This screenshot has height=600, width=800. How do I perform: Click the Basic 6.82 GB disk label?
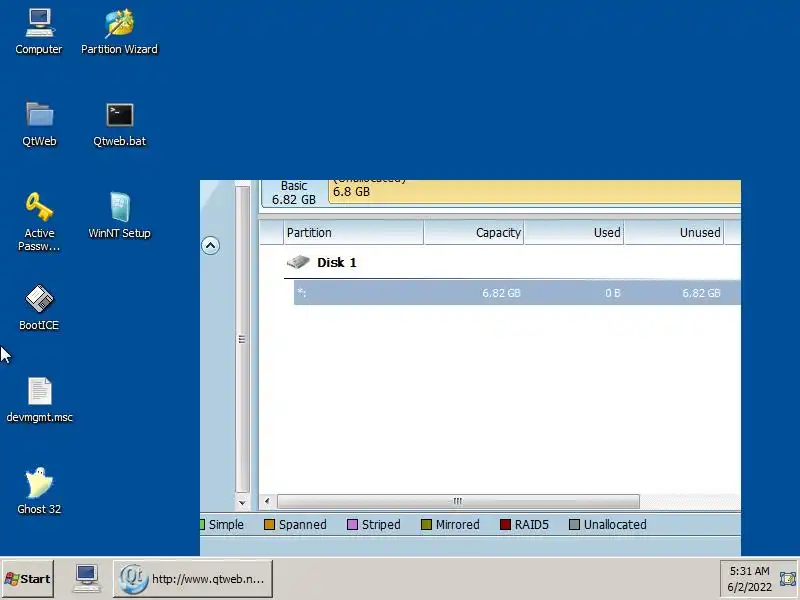(294, 193)
